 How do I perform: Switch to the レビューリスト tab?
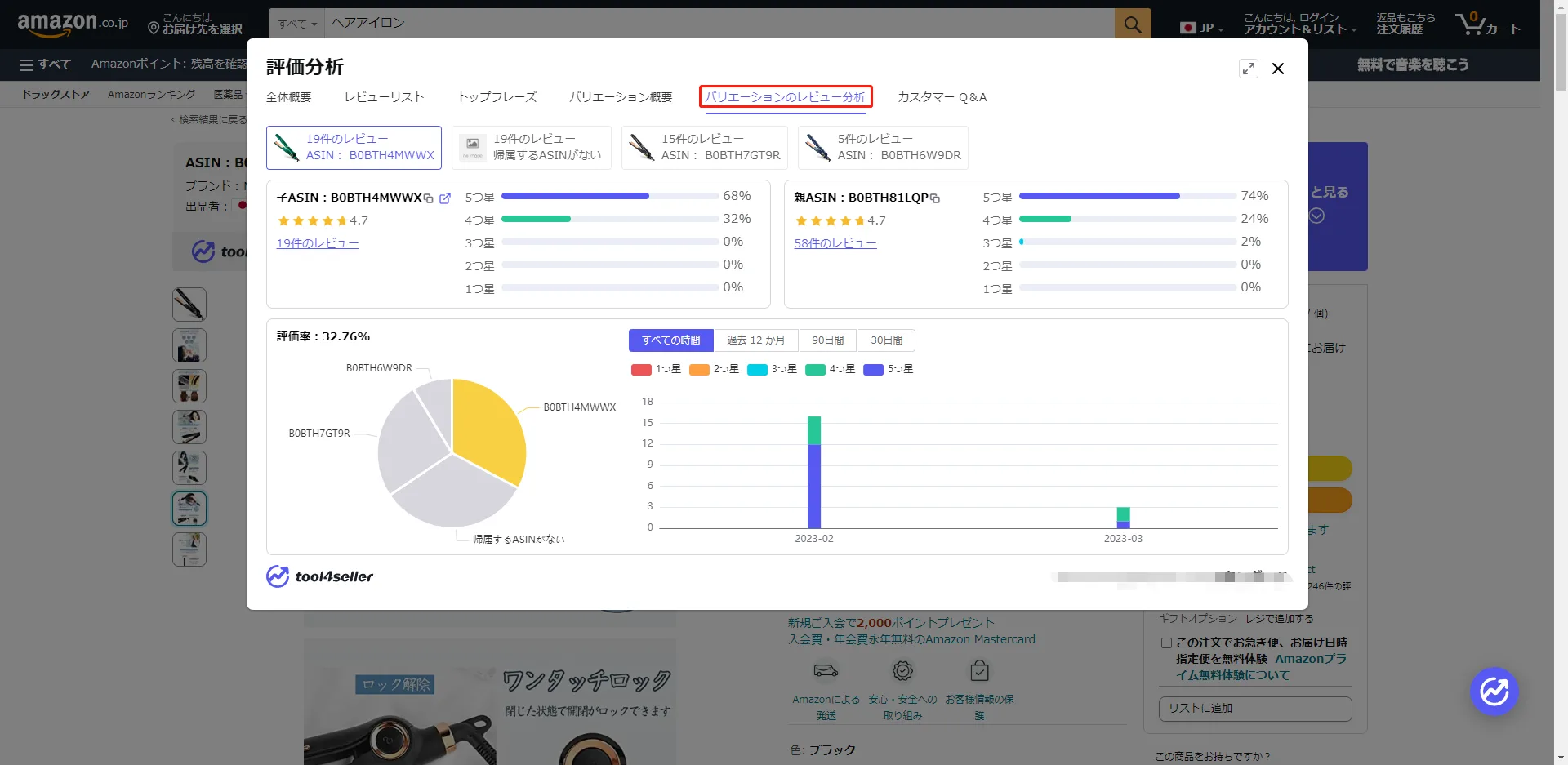tap(384, 97)
